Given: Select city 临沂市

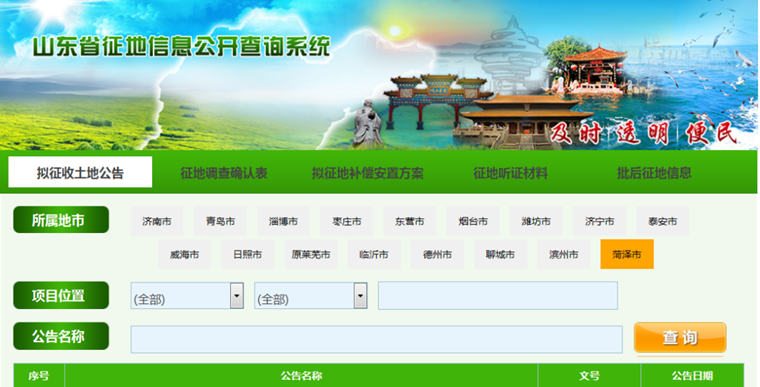Looking at the screenshot, I should point(374,254).
